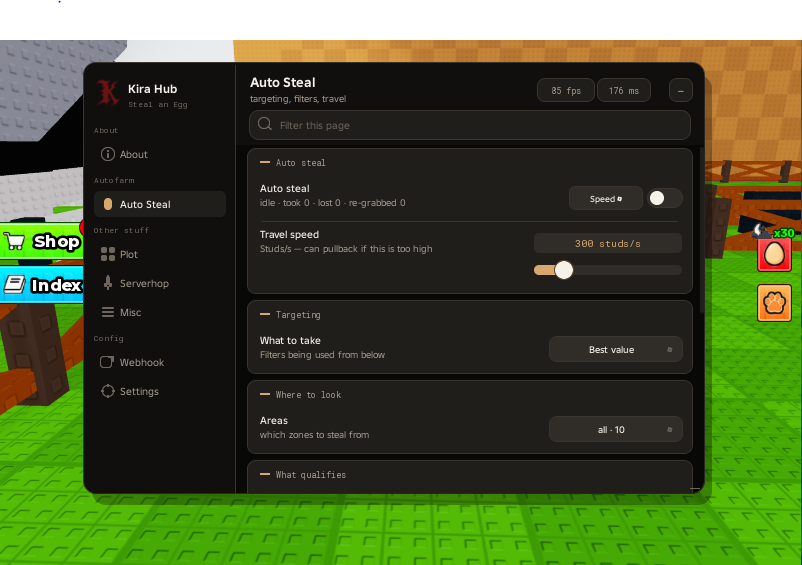
Task: Click 'Filters being used from below' text
Action: [x=322, y=354]
